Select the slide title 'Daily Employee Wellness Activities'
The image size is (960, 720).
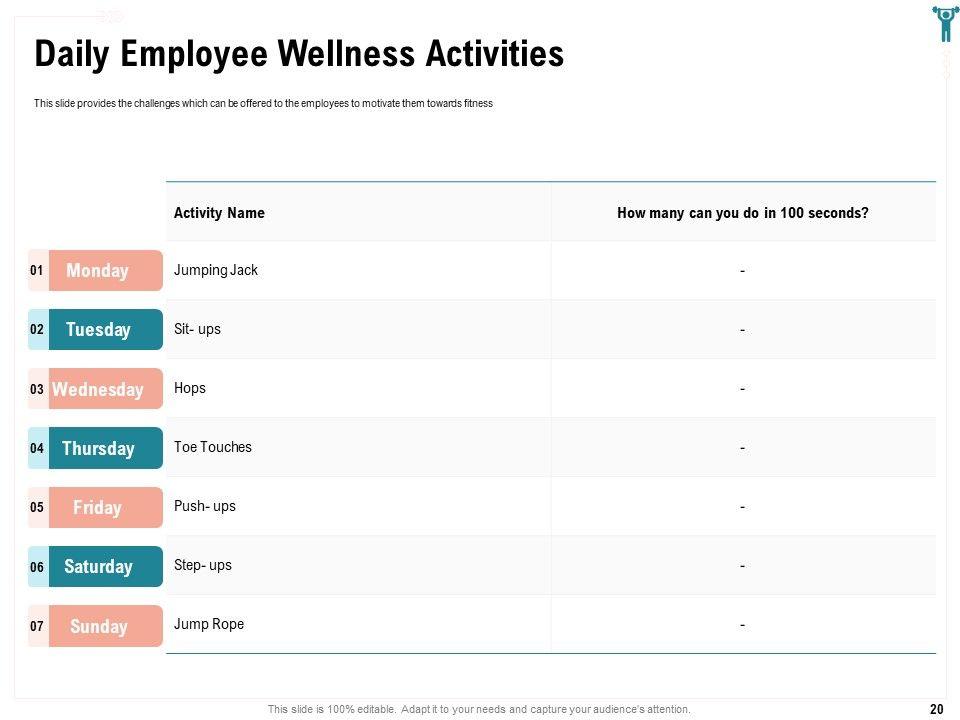[x=299, y=54]
